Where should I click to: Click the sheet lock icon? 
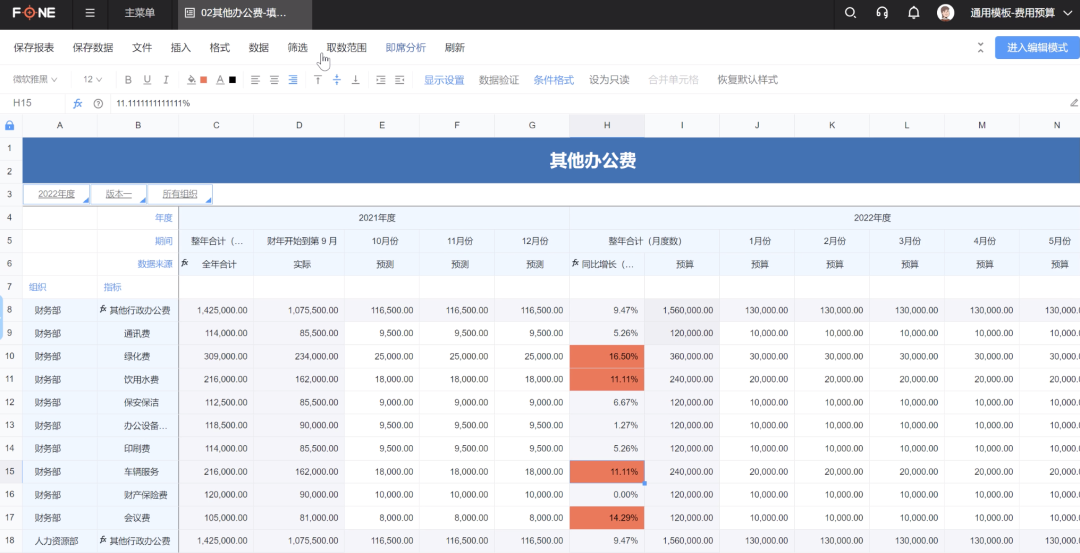pos(10,125)
